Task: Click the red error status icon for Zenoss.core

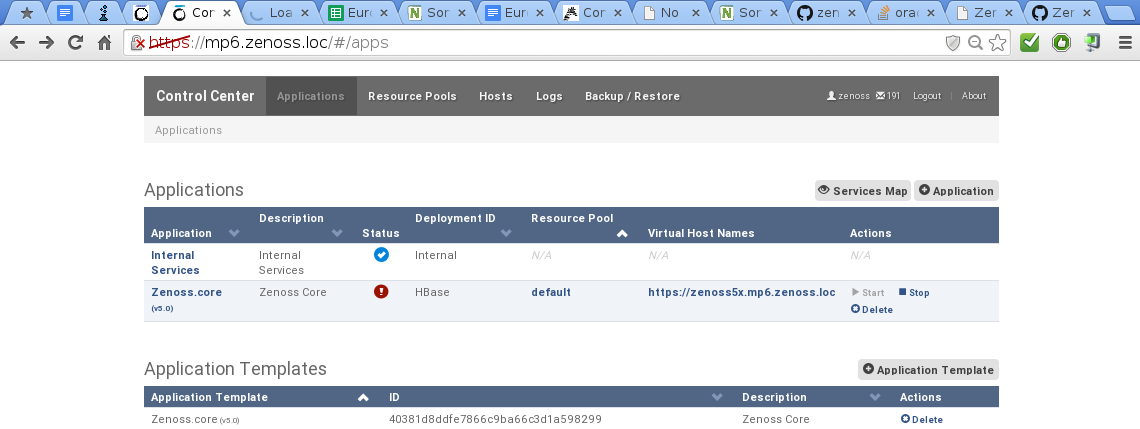Action: pos(381,292)
